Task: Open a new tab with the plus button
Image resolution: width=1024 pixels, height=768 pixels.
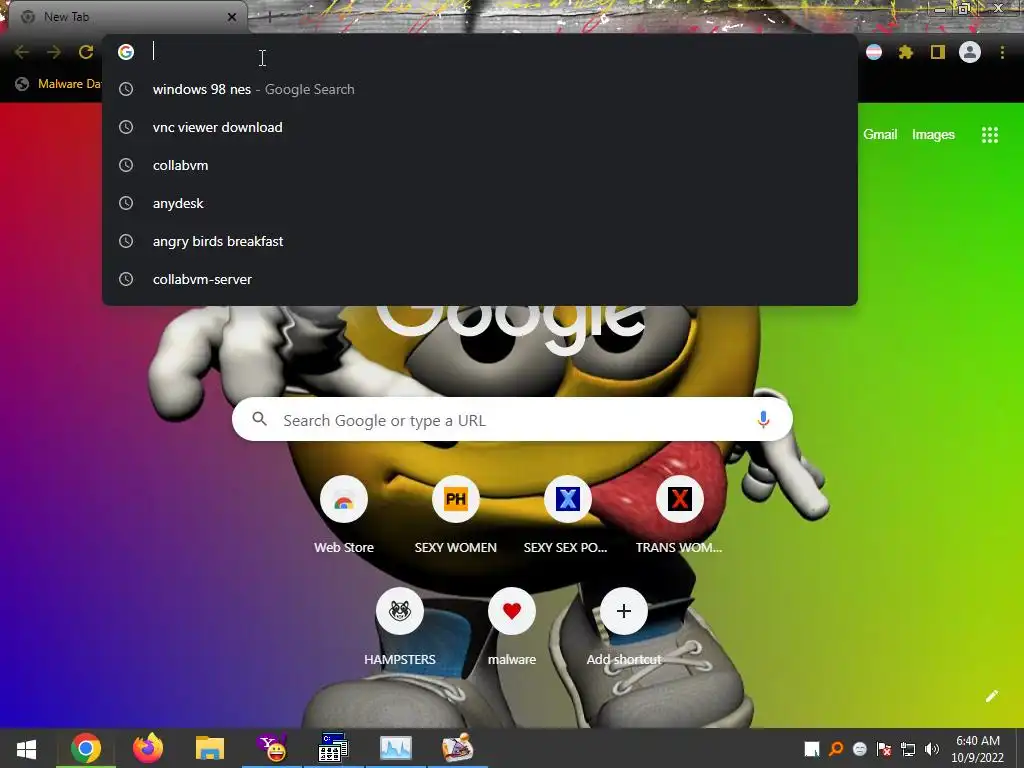Action: pos(269,17)
